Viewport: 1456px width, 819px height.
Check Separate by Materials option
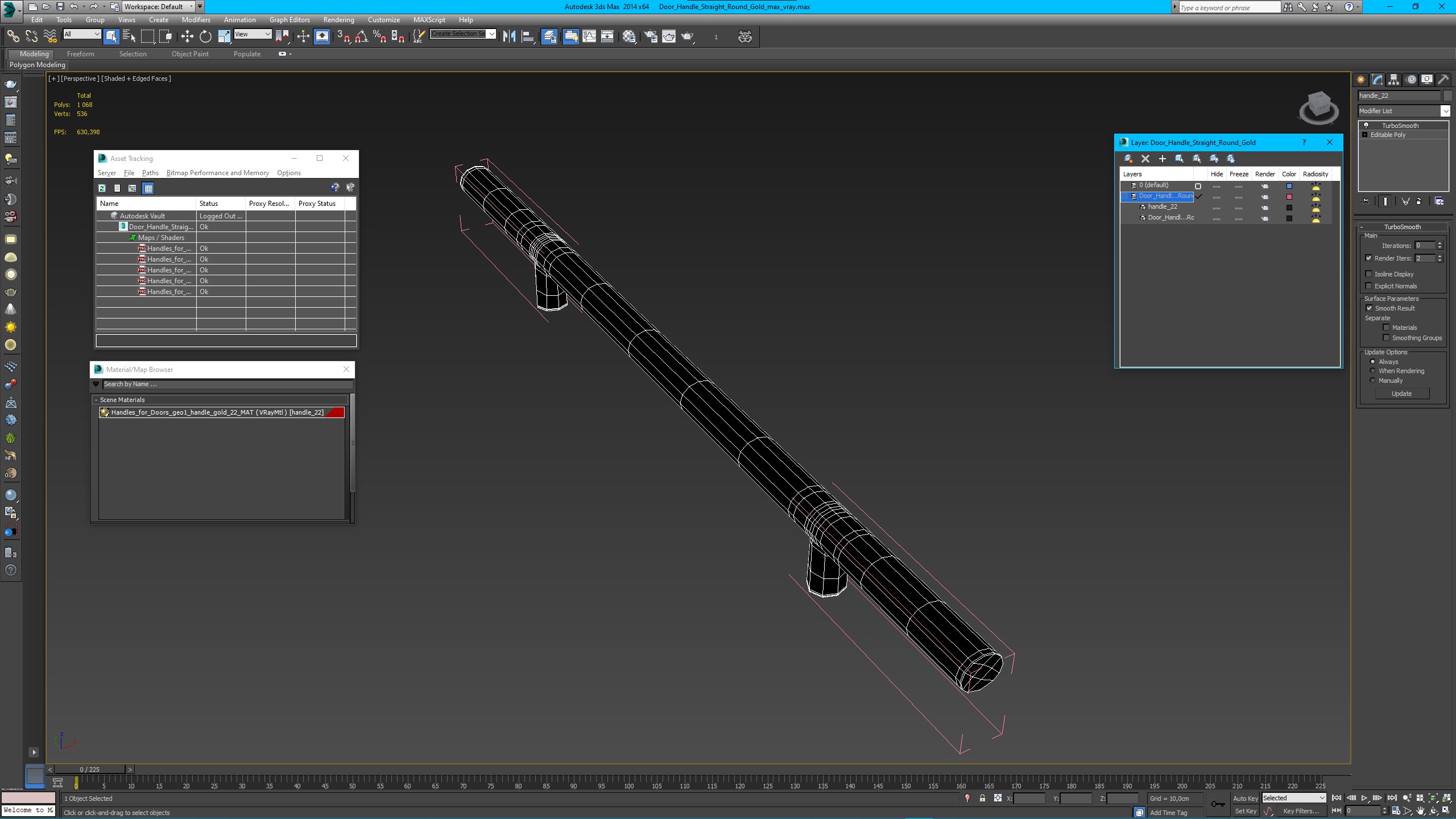pos(1386,328)
